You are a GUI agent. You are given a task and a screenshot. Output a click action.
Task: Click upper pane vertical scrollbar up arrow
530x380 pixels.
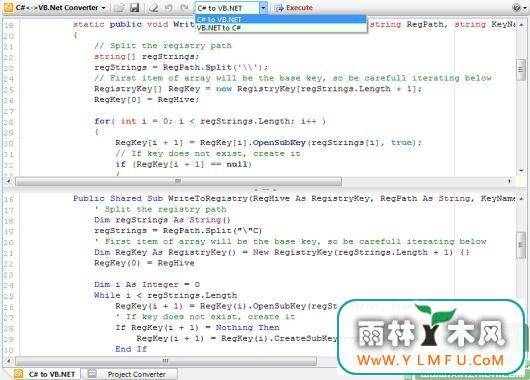(x=521, y=24)
